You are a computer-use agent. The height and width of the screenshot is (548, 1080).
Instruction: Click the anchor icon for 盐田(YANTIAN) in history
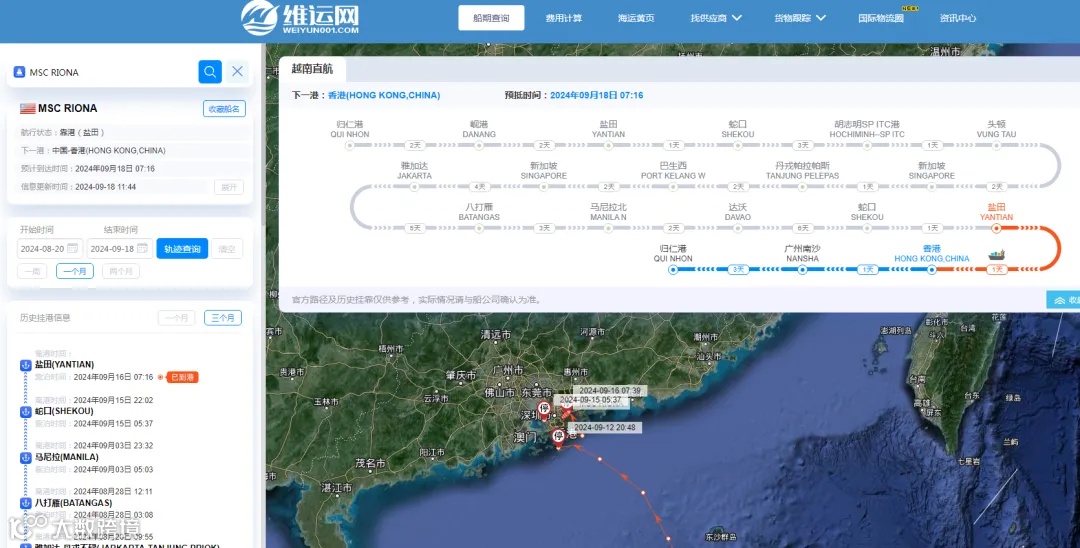click(25, 365)
